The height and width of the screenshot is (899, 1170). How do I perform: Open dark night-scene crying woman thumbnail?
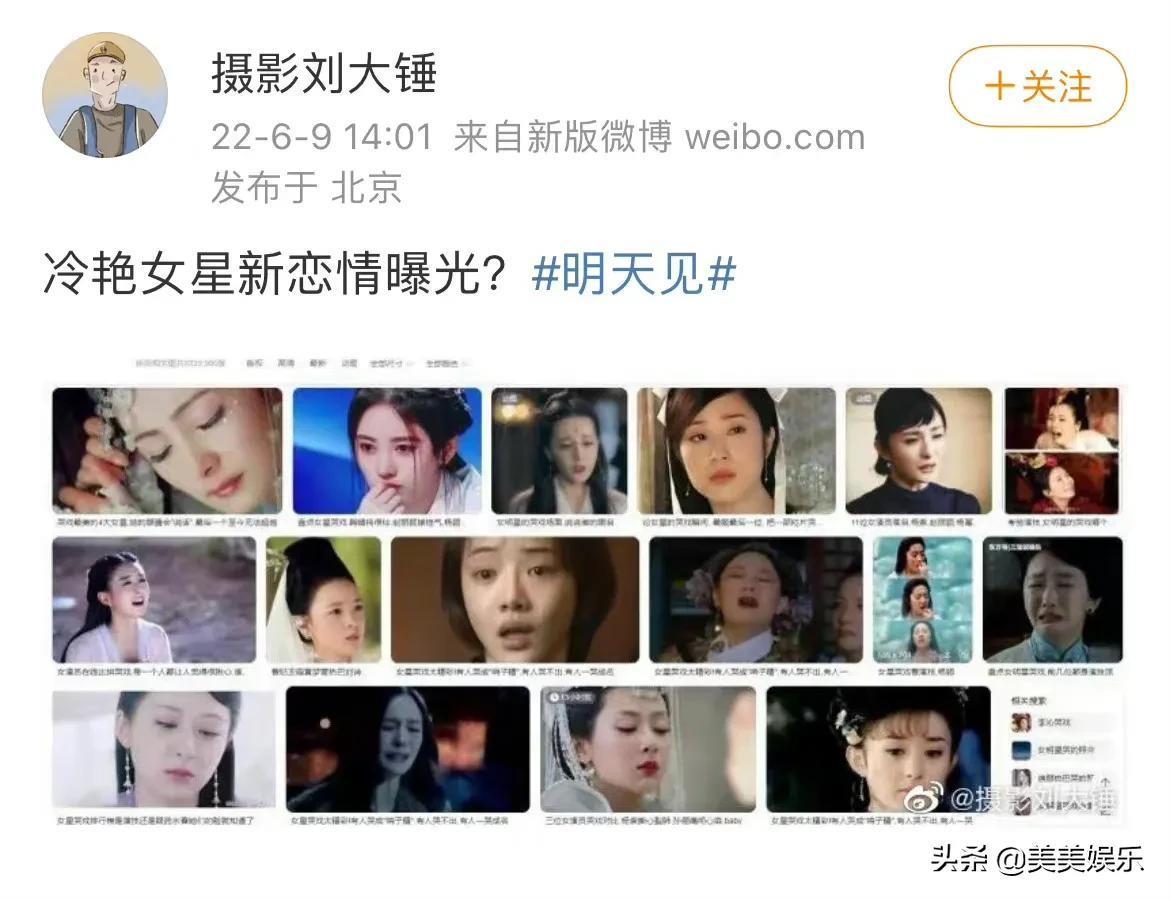click(x=407, y=749)
